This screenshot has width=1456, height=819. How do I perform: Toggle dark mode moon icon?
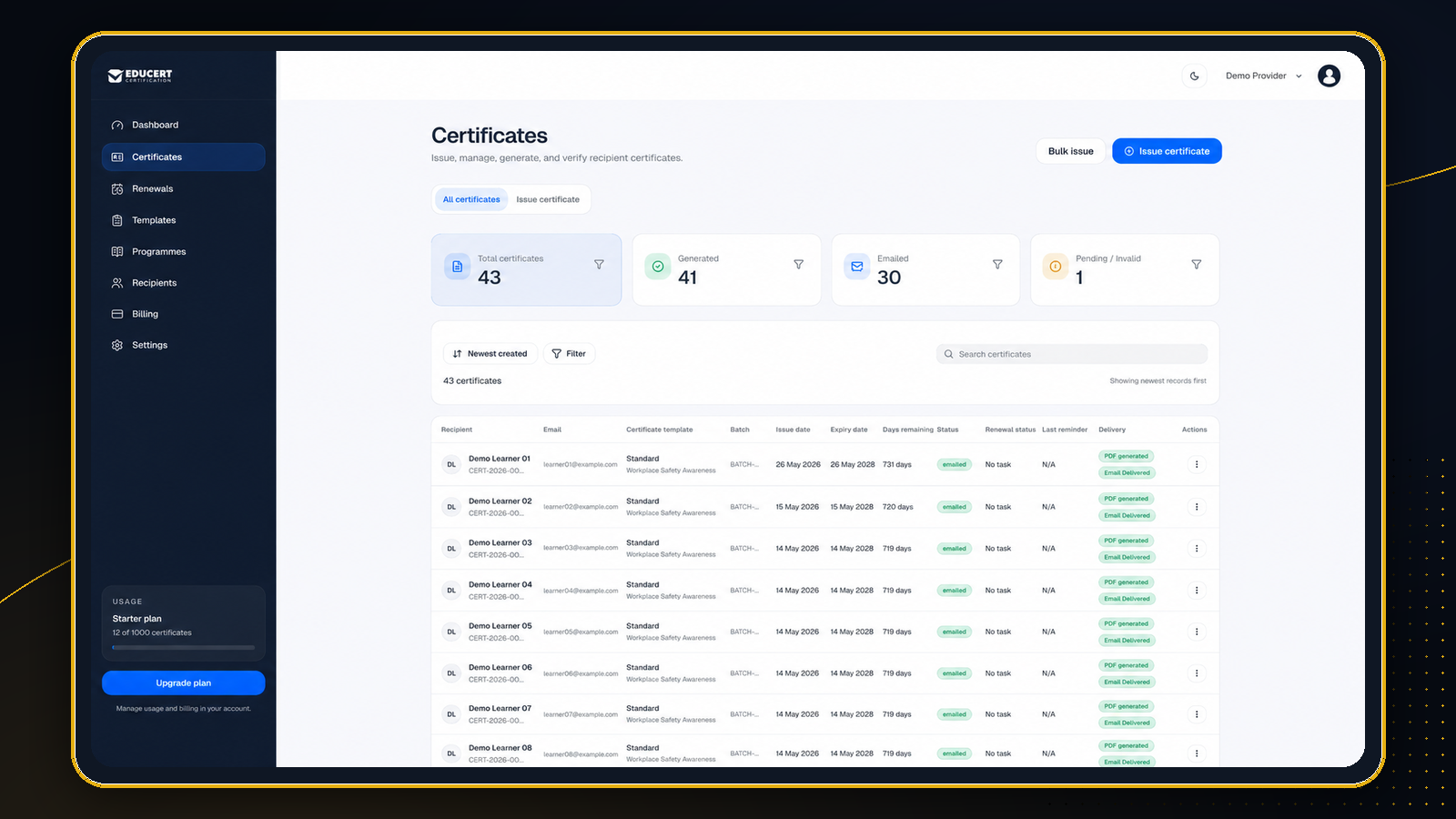pyautogui.click(x=1195, y=76)
